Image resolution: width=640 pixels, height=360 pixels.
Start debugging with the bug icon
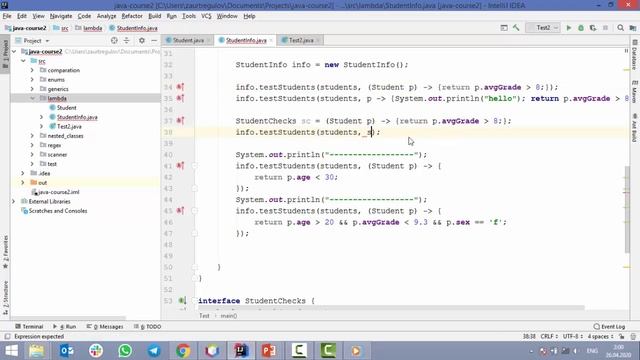pyautogui.click(x=581, y=28)
